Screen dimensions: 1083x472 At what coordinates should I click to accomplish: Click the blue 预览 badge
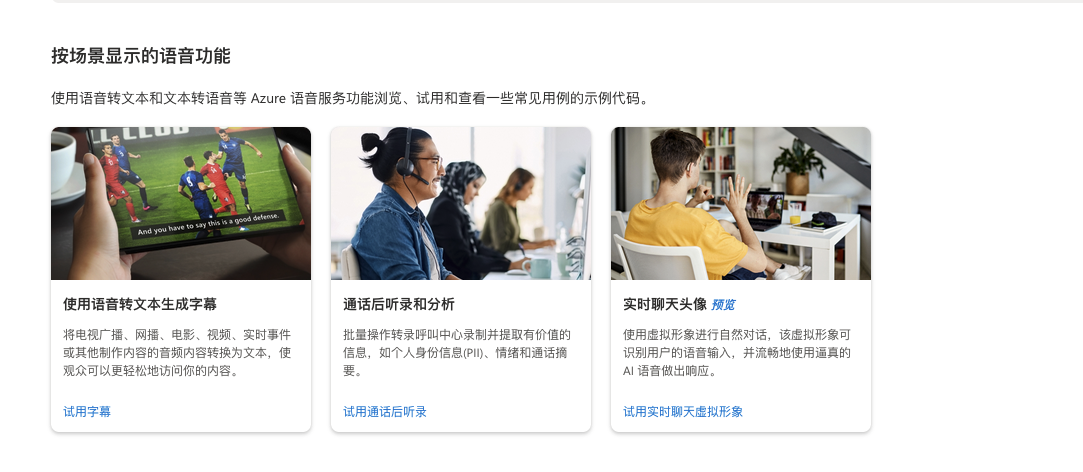point(723,305)
